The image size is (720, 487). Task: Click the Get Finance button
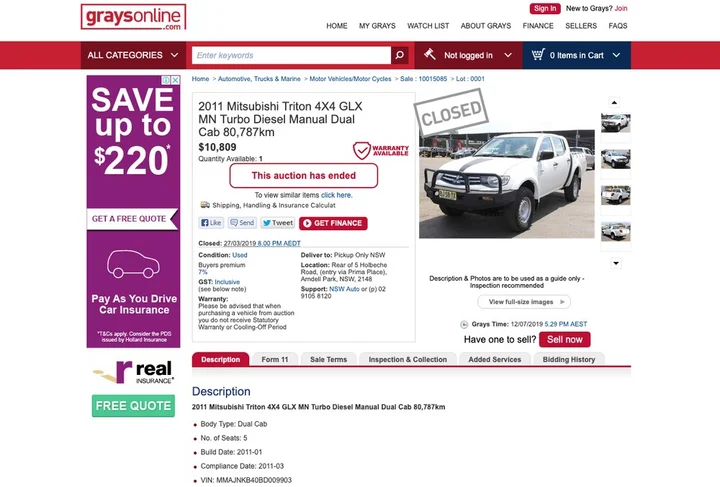pyautogui.click(x=333, y=223)
